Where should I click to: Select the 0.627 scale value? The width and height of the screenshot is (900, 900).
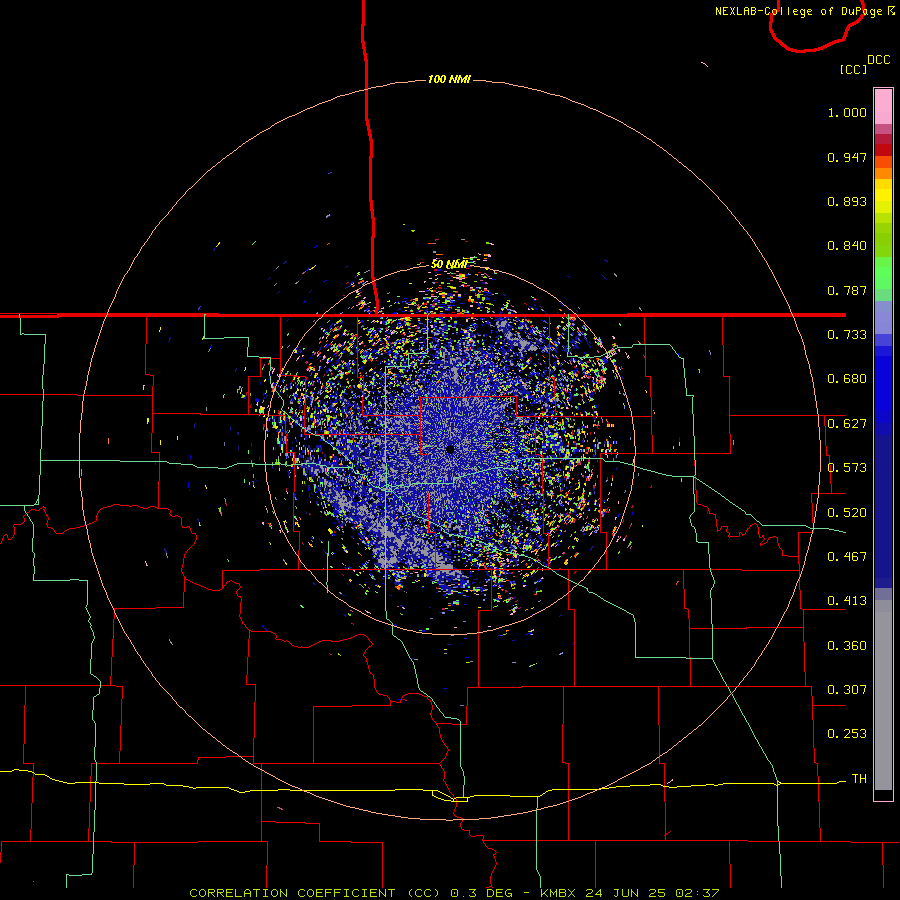coord(847,424)
